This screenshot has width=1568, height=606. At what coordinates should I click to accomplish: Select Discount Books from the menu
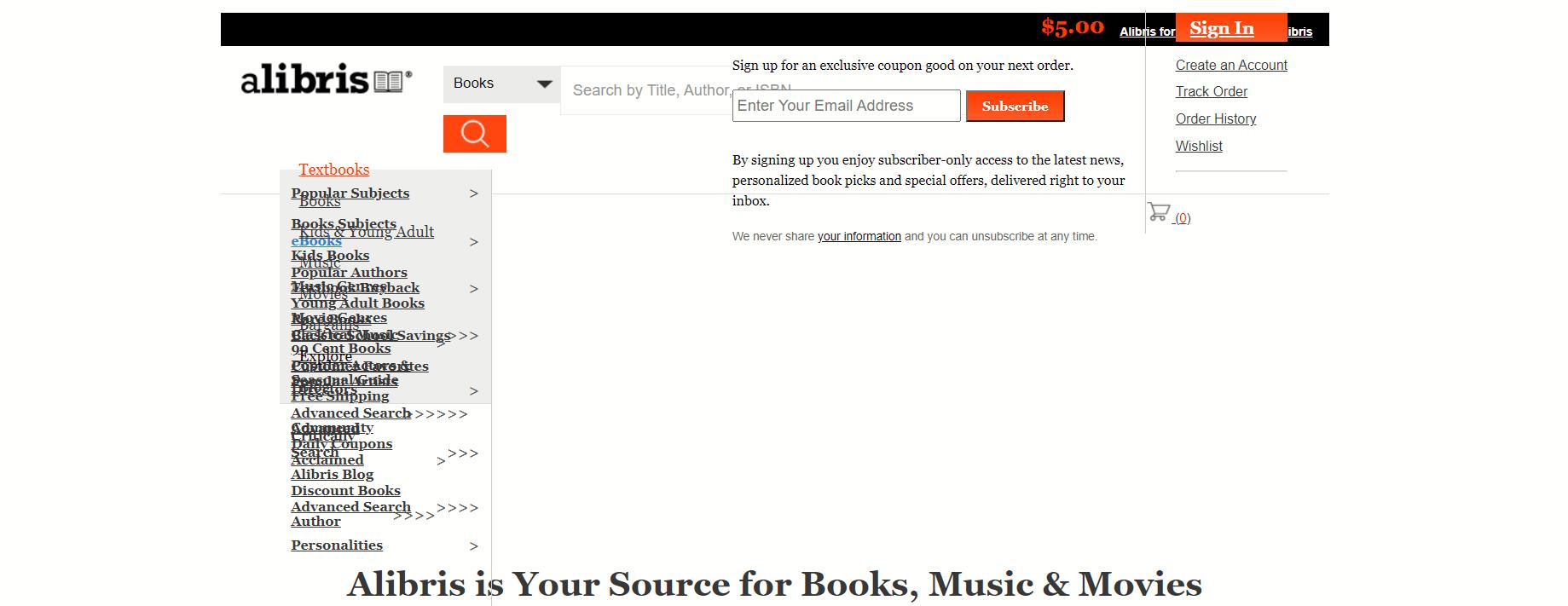(345, 491)
